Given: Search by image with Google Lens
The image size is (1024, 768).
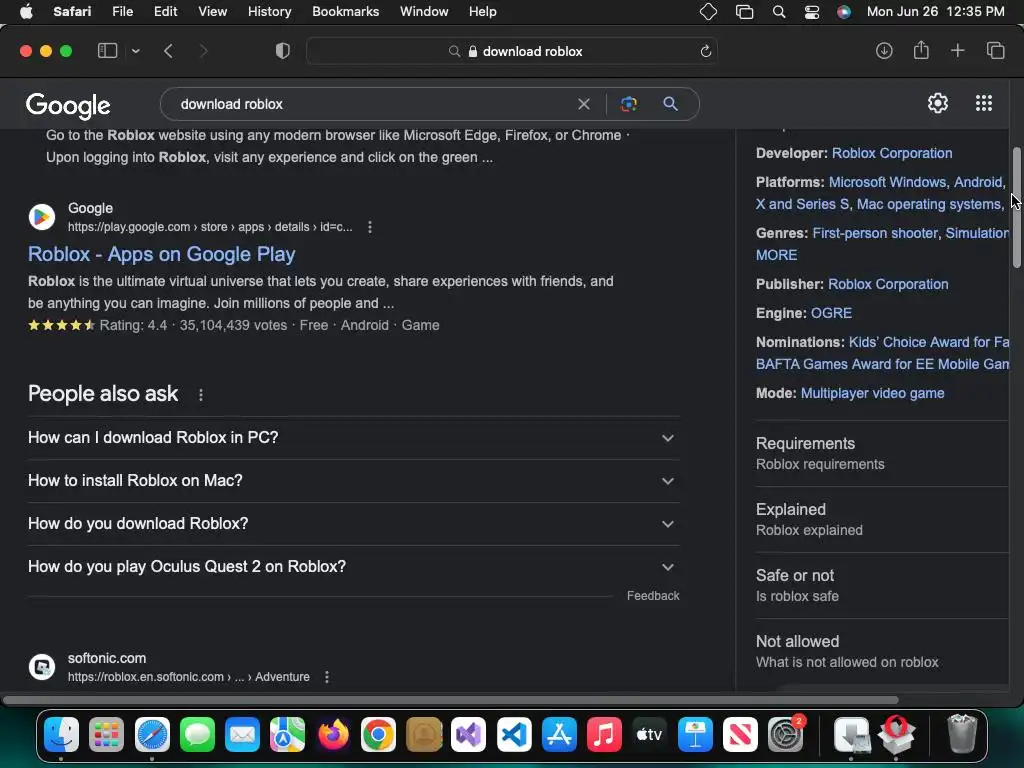Looking at the screenshot, I should click(x=628, y=104).
